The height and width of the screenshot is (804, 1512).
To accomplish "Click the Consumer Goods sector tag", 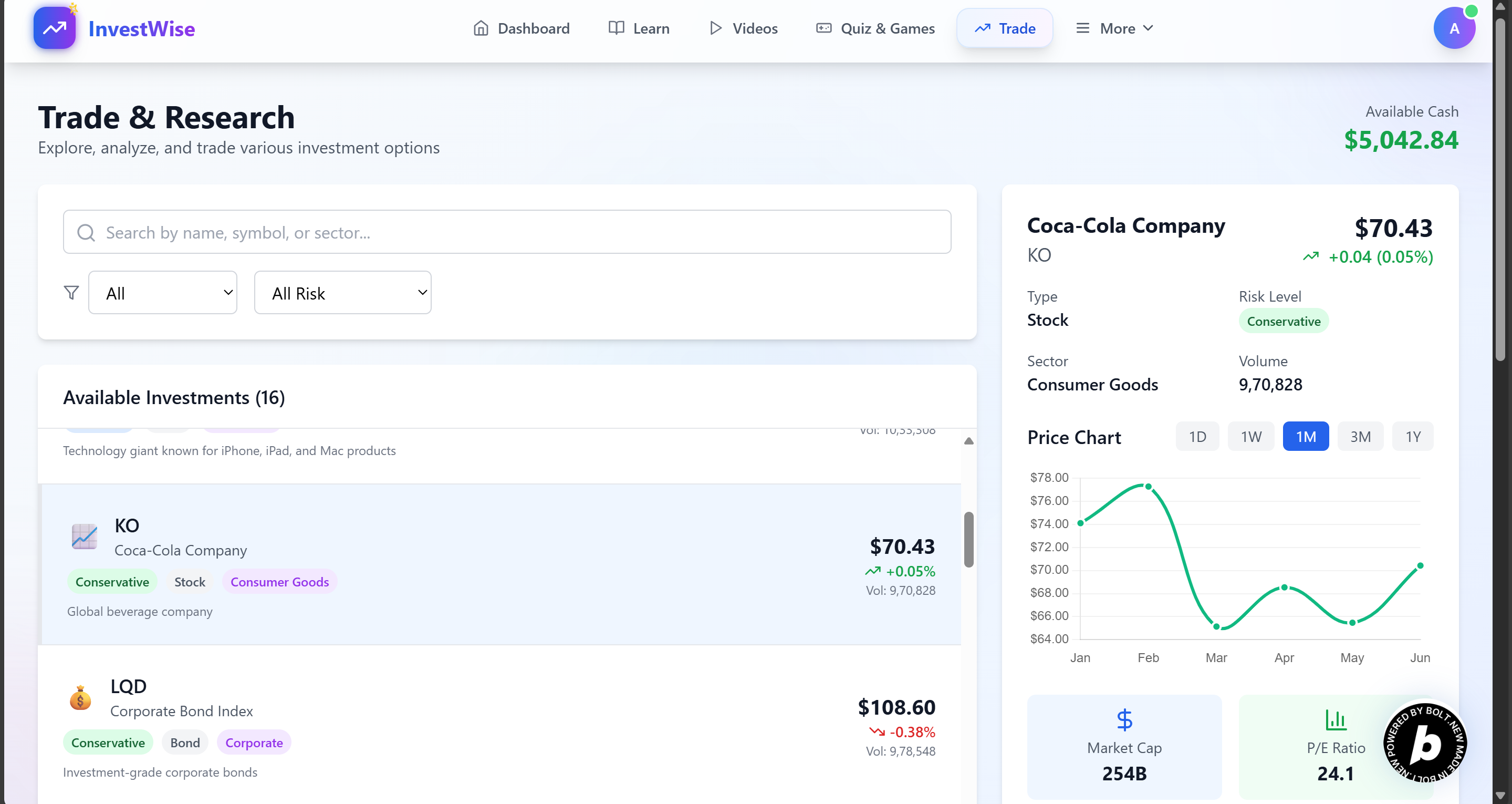I will (279, 581).
